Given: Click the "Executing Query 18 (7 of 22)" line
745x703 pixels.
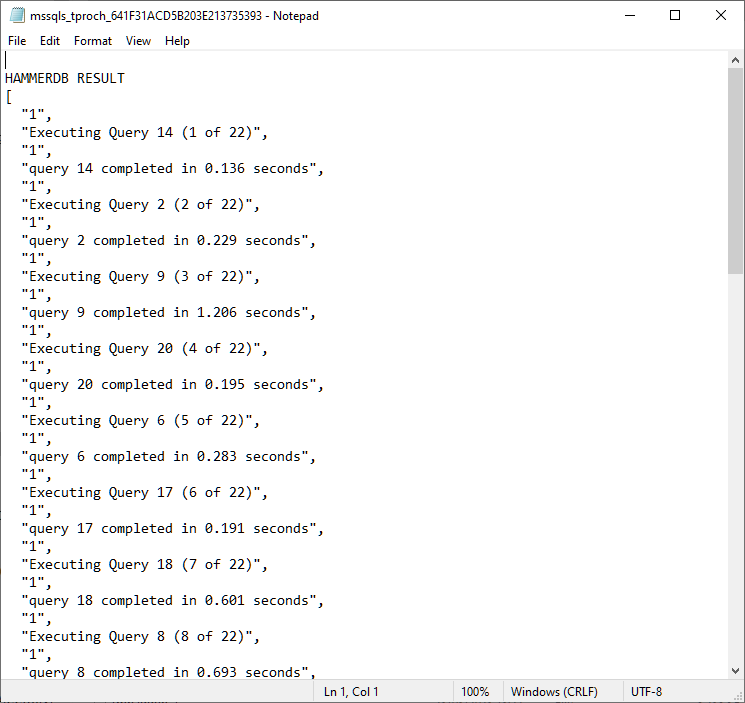Looking at the screenshot, I should (145, 565).
